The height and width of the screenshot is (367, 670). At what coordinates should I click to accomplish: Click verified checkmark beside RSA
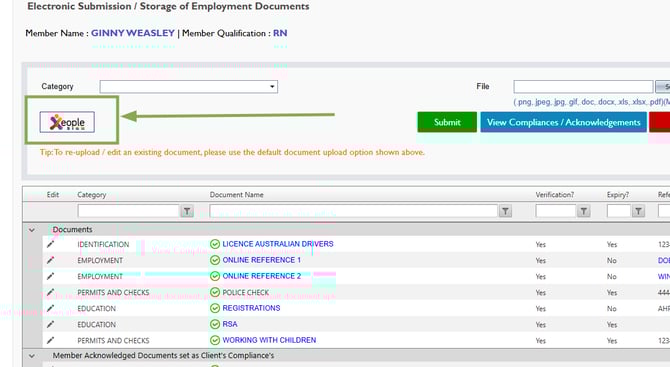click(215, 324)
